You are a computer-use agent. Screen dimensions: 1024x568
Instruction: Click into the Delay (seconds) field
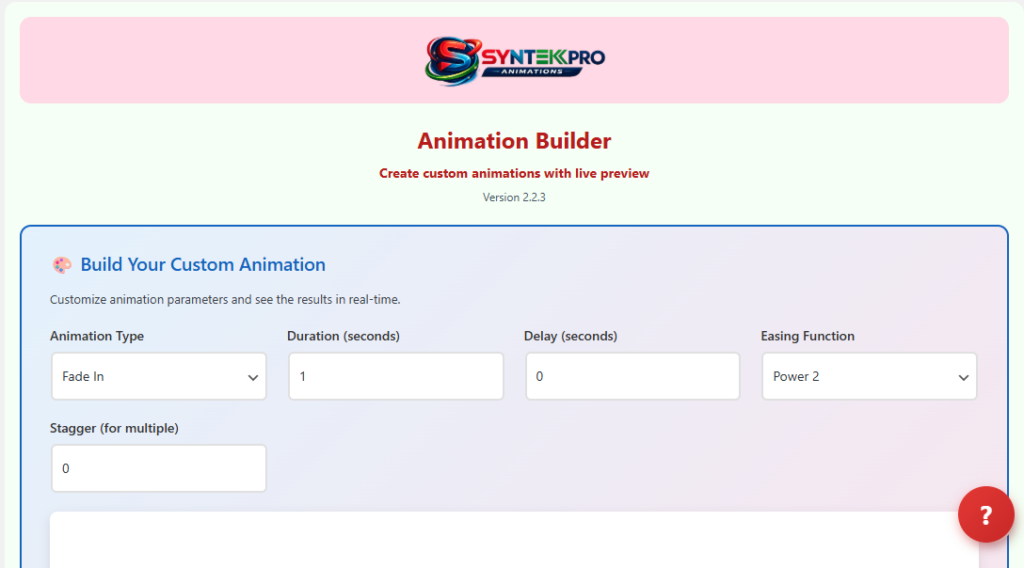point(632,376)
